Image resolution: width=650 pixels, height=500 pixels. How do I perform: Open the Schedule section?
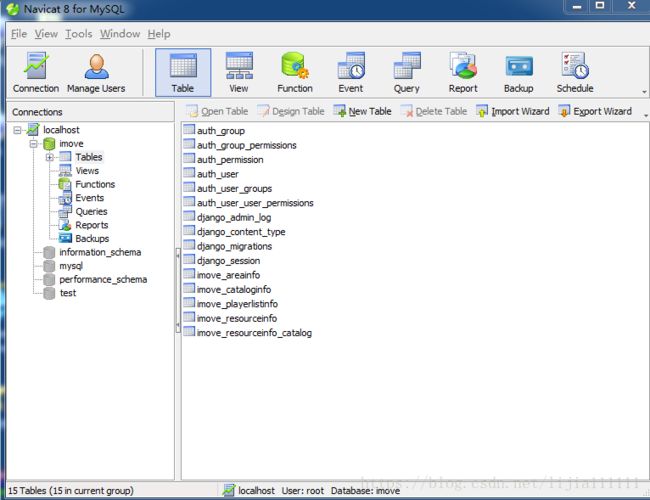[x=575, y=73]
